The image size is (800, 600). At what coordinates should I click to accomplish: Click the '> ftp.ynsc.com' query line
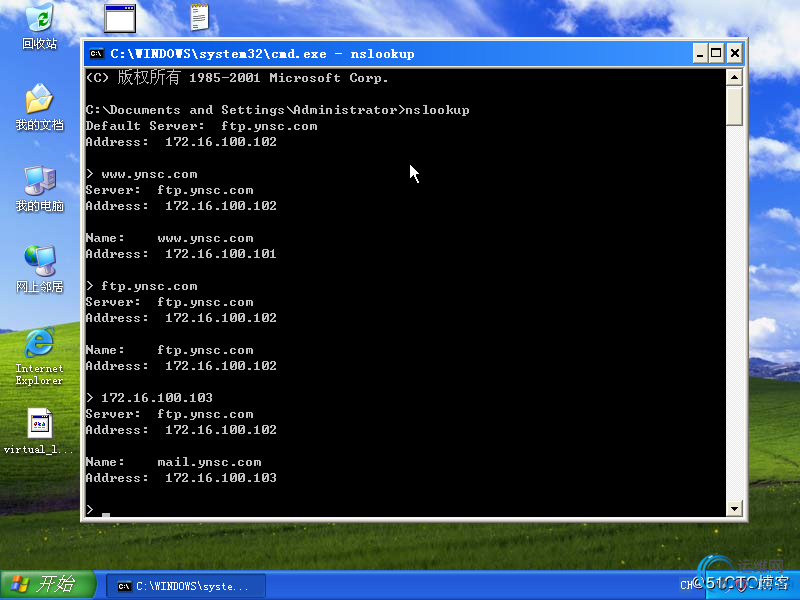[x=141, y=286]
